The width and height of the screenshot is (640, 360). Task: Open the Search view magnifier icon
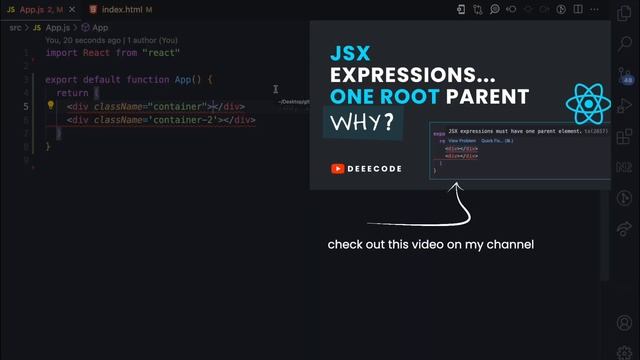tap(624, 44)
